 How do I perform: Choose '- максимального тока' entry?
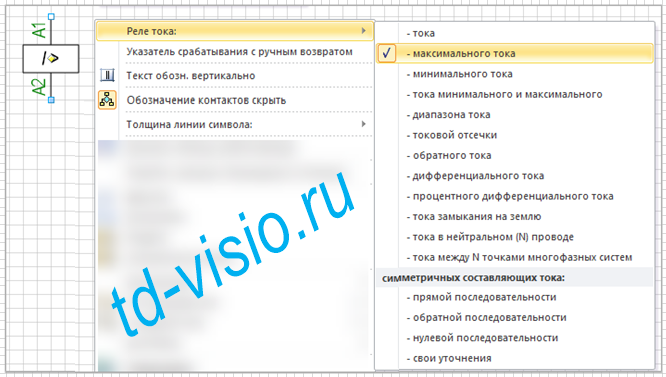pos(515,53)
